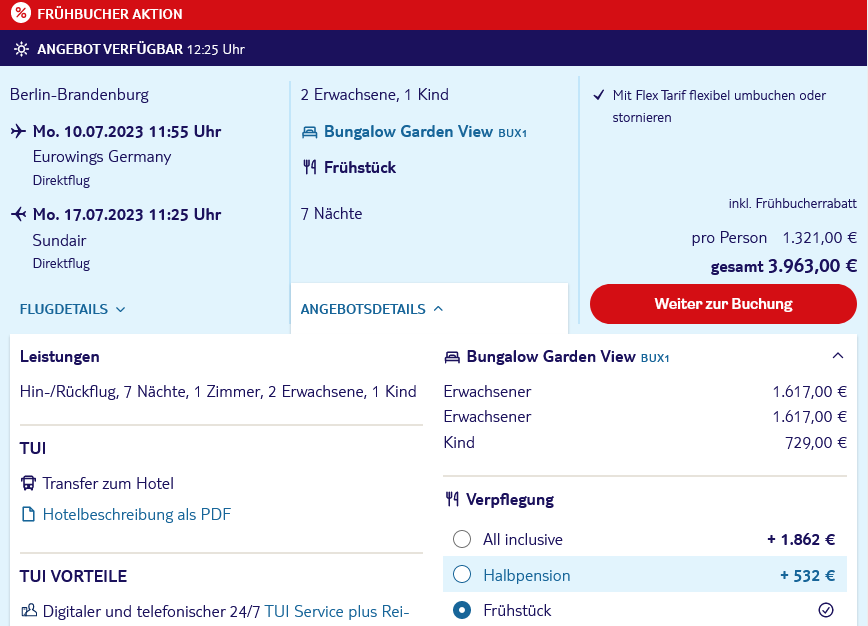Click Weiter zur Buchung button

pyautogui.click(x=723, y=304)
